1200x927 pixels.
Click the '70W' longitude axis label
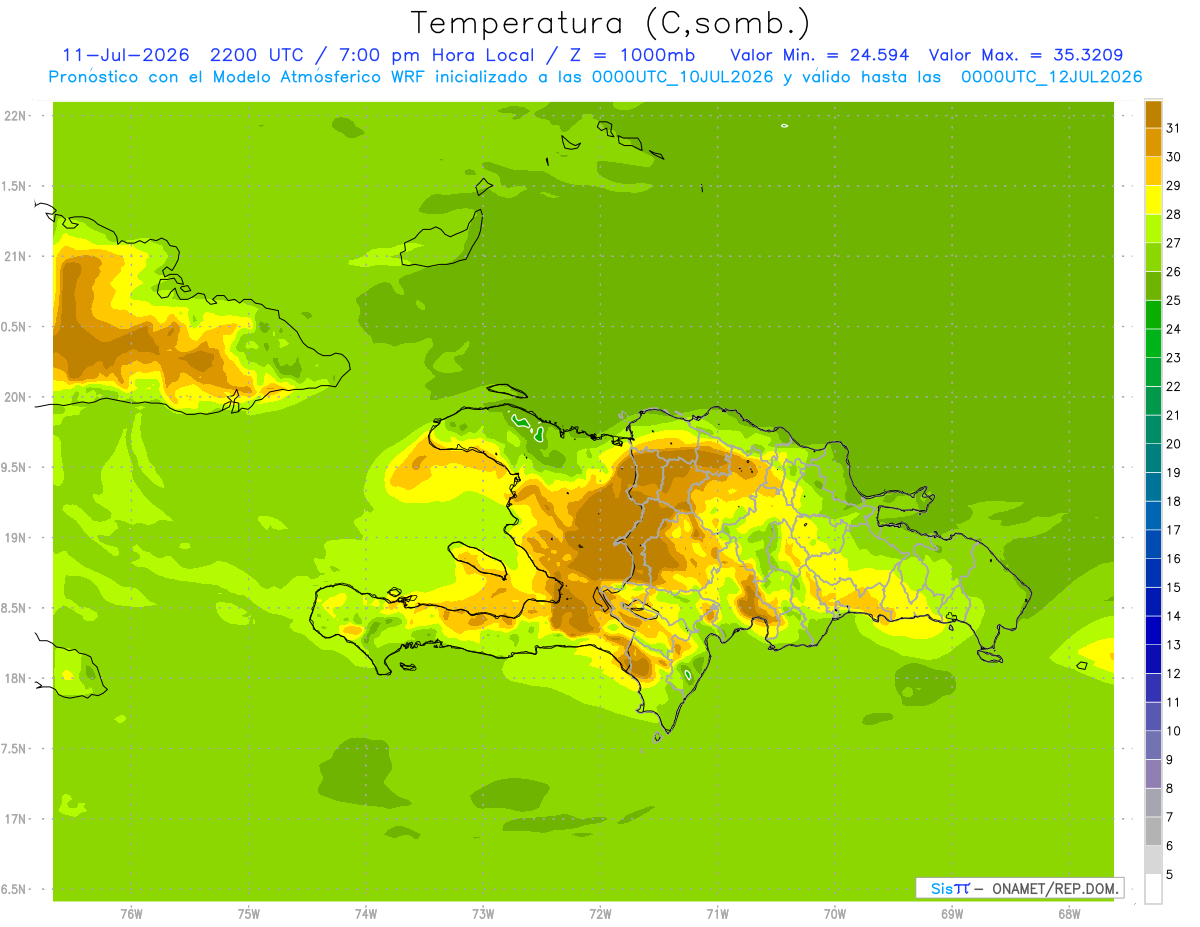[835, 913]
